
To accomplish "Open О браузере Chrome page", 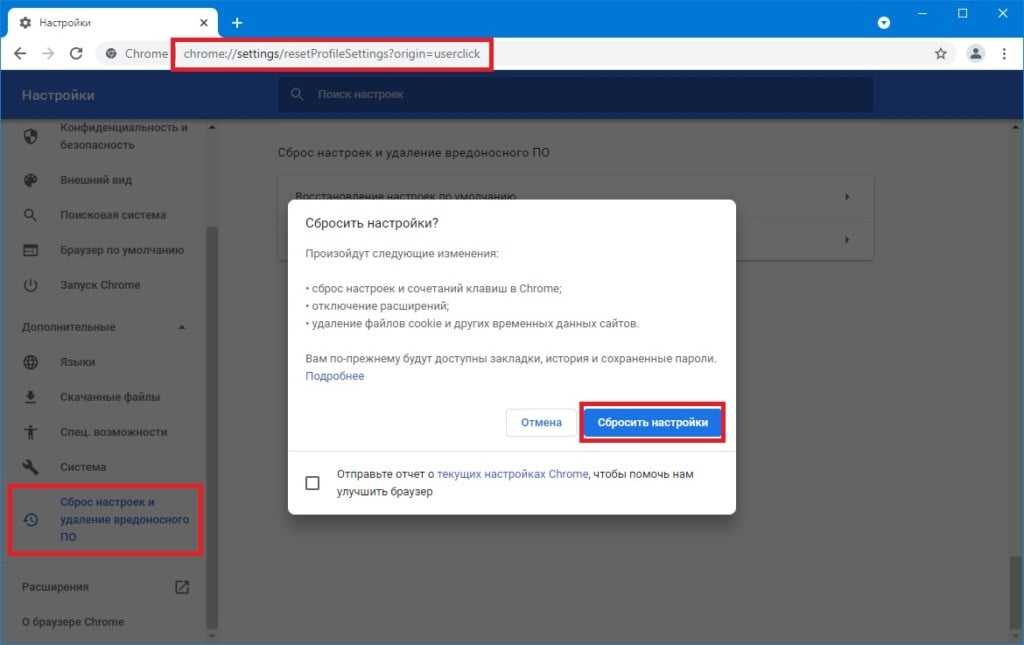I will point(72,622).
